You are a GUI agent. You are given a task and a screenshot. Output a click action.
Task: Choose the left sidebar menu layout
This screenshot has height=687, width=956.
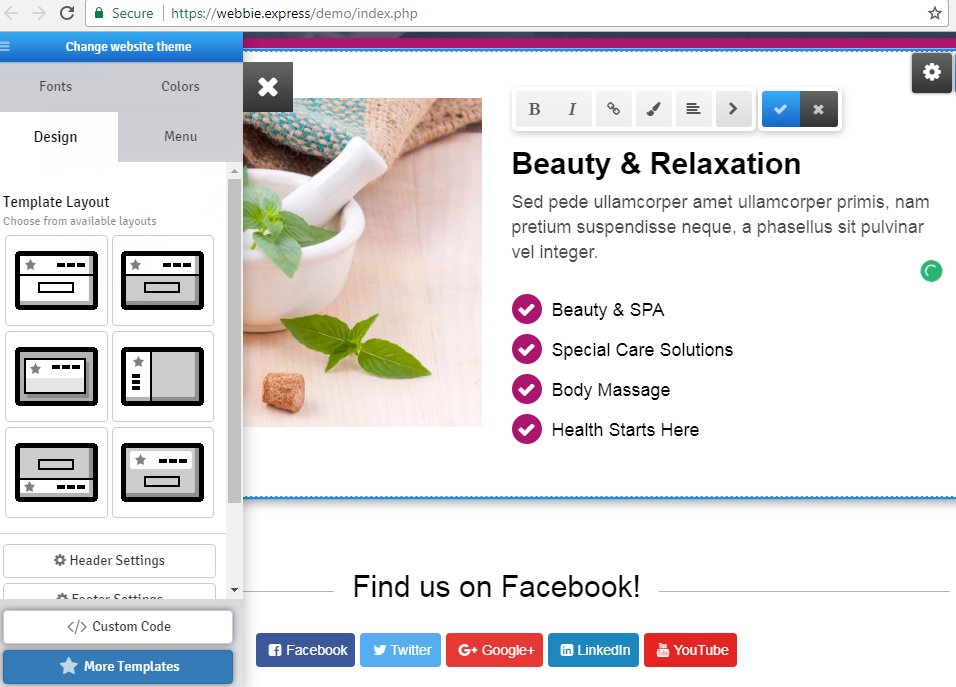163,376
